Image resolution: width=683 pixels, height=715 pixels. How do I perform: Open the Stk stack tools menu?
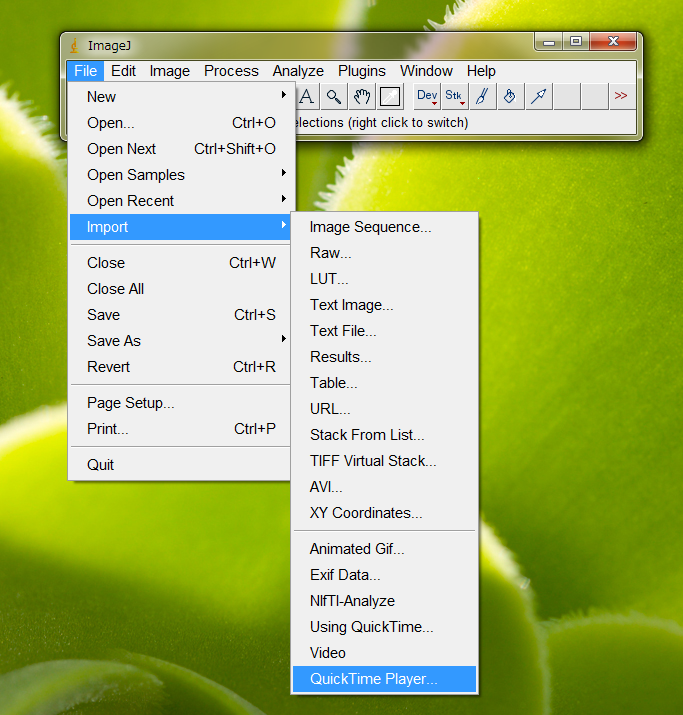(x=455, y=96)
